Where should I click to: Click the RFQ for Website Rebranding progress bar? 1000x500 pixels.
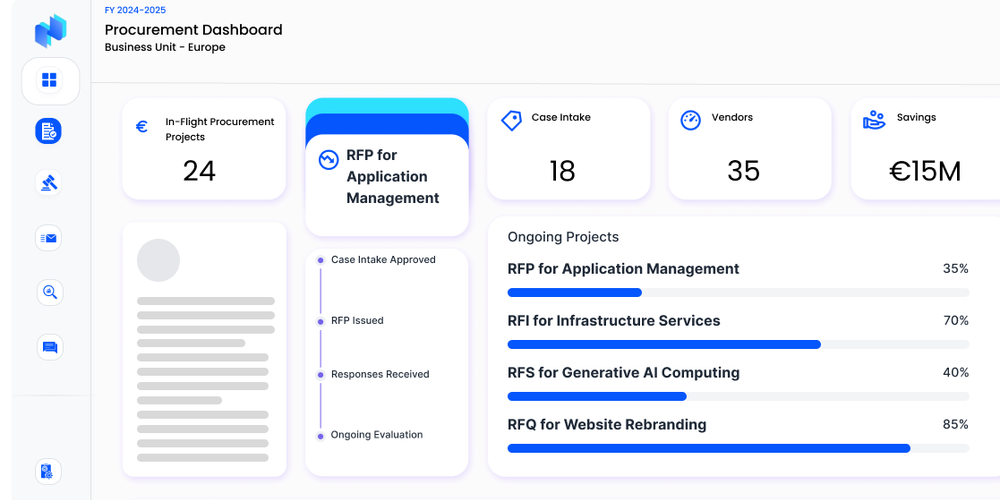[x=738, y=448]
